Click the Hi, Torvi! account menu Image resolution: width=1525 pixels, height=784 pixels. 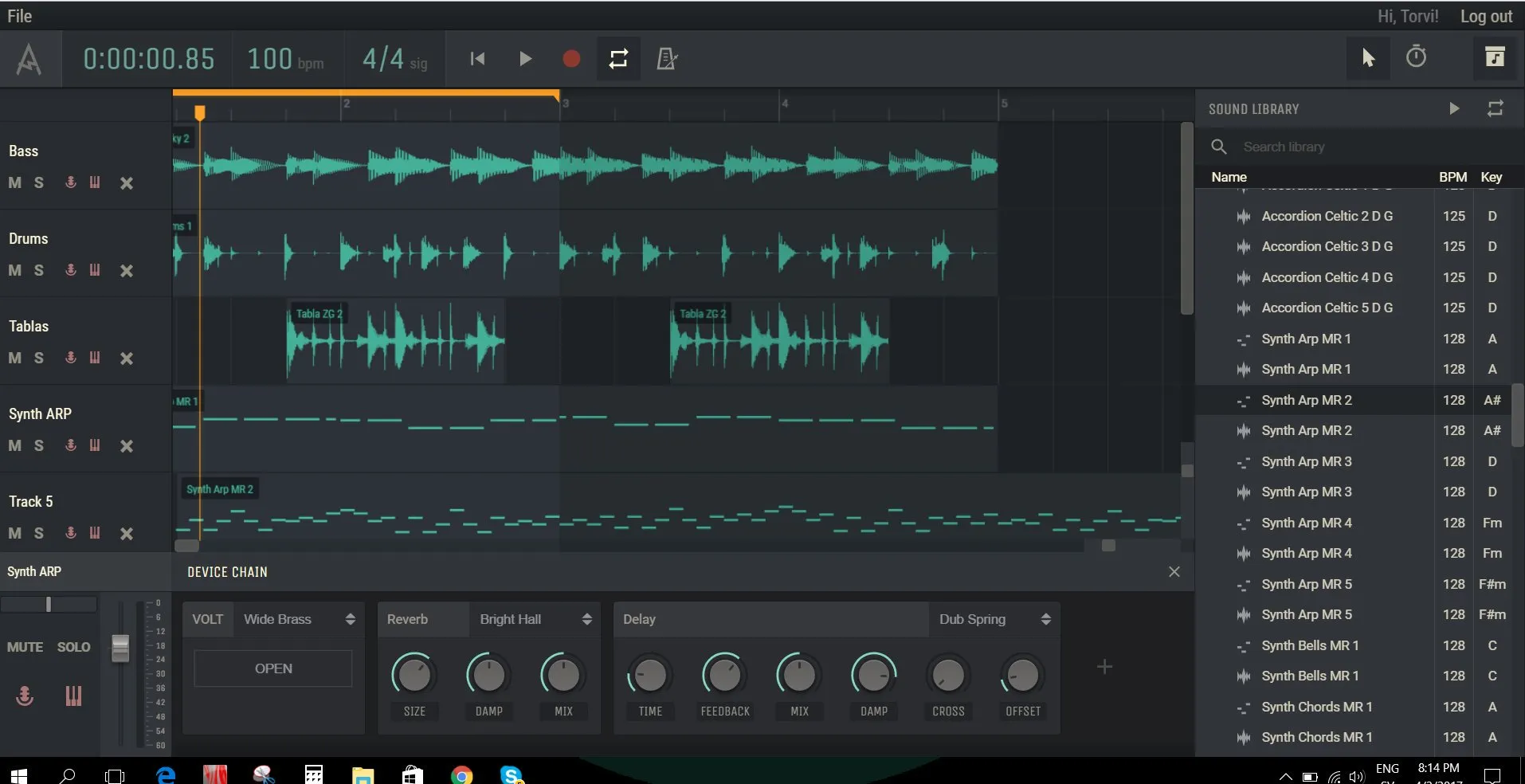pos(1407,15)
